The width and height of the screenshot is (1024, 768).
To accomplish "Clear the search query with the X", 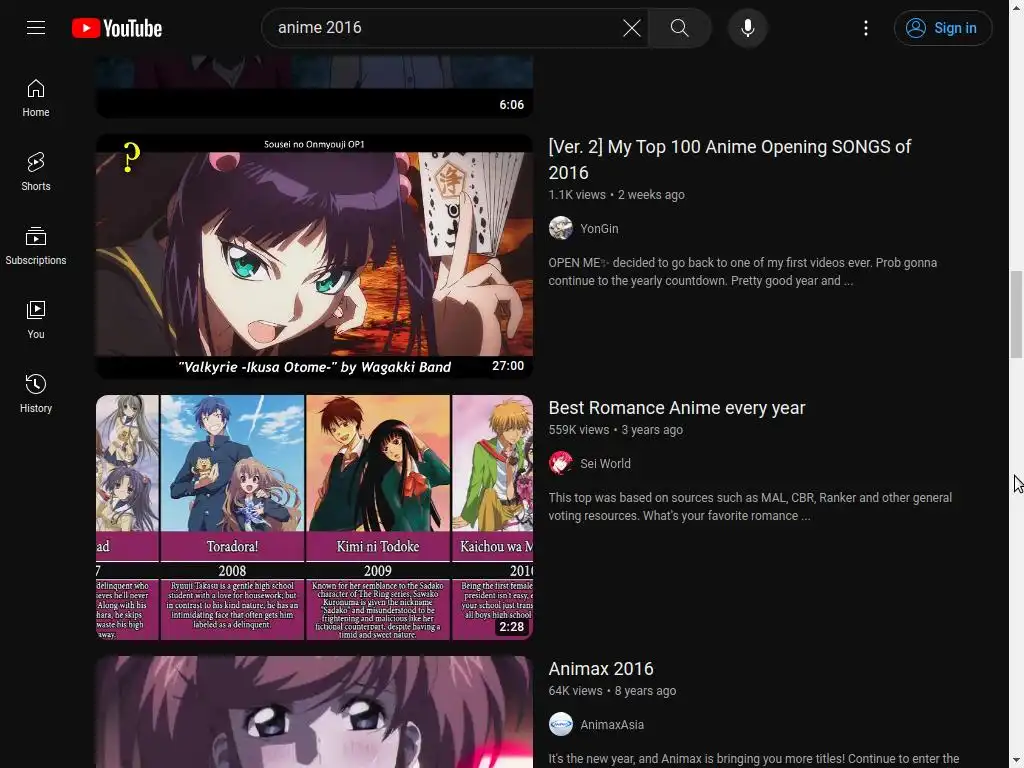I will (x=632, y=28).
